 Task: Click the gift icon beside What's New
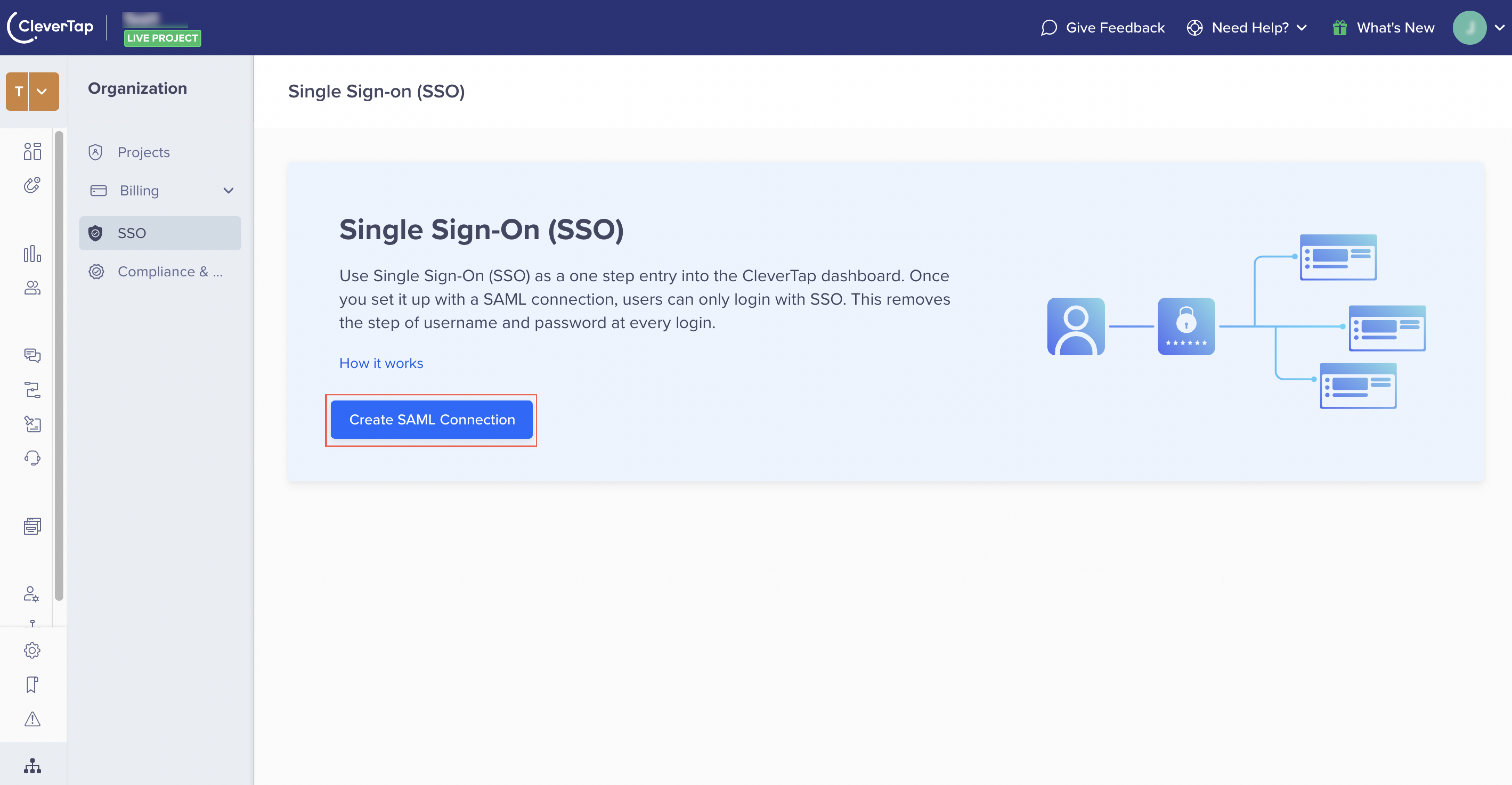tap(1339, 28)
